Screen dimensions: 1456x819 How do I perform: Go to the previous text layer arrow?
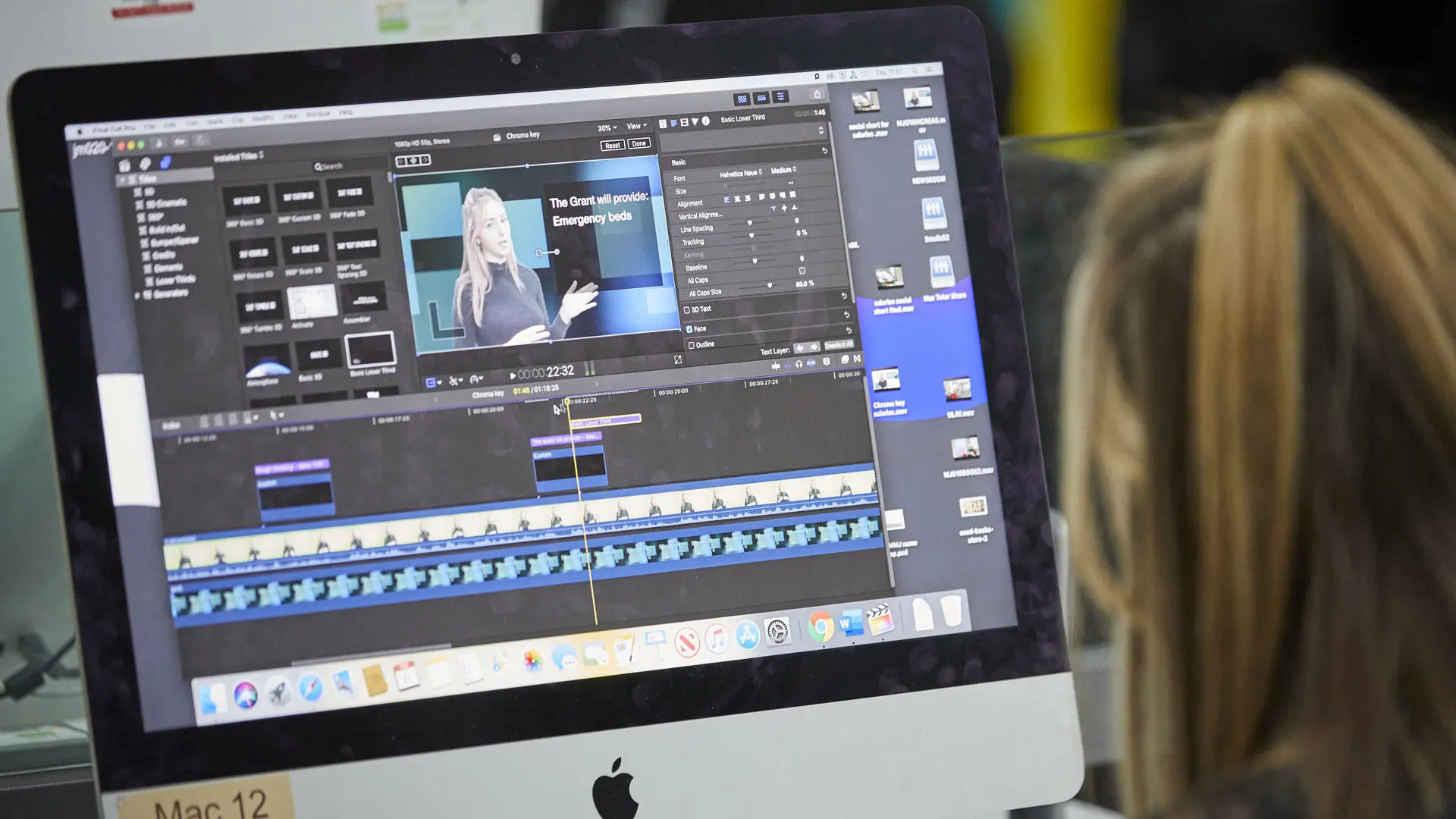tap(799, 348)
